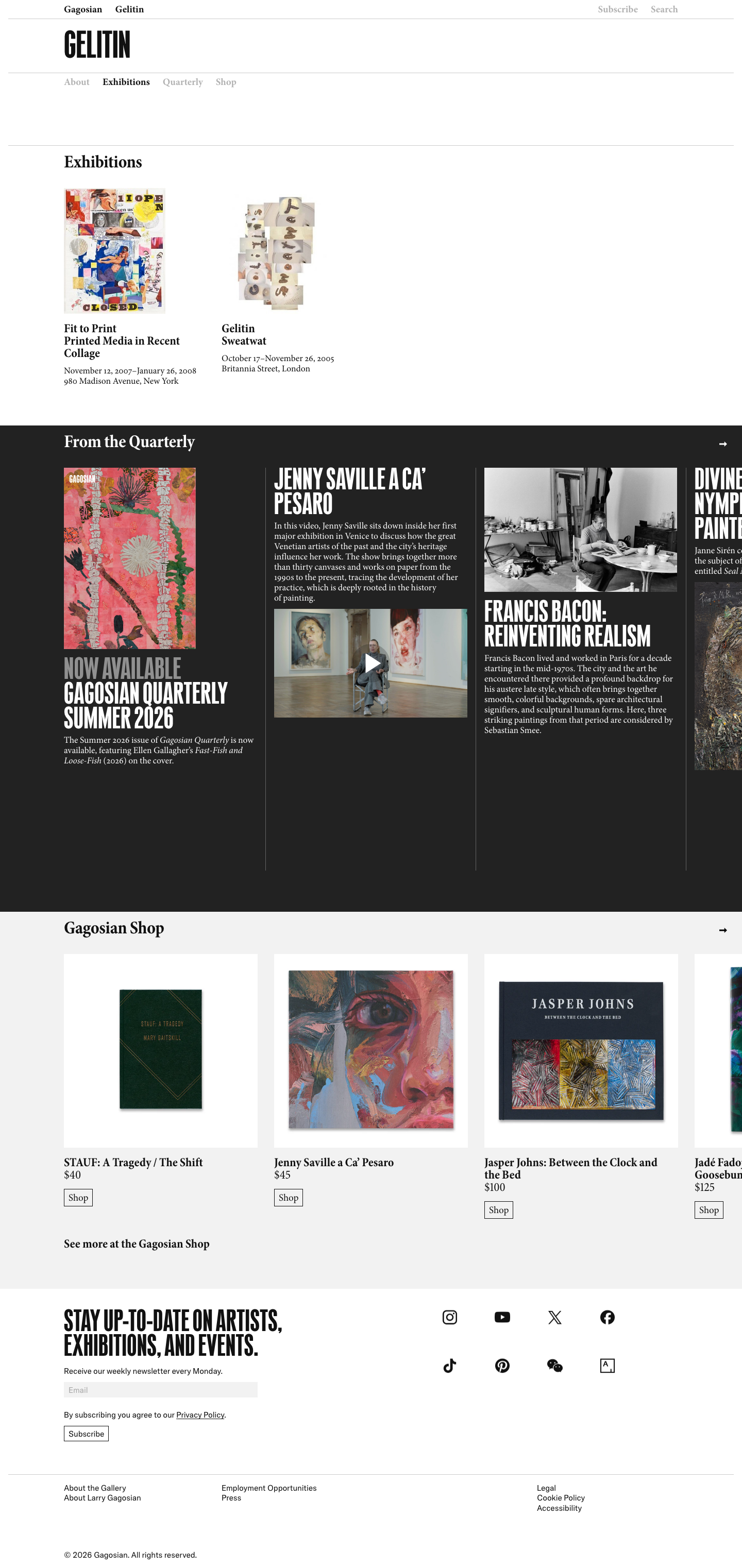
Task: Click the Gelitin Sweatwat title link
Action: click(x=244, y=335)
